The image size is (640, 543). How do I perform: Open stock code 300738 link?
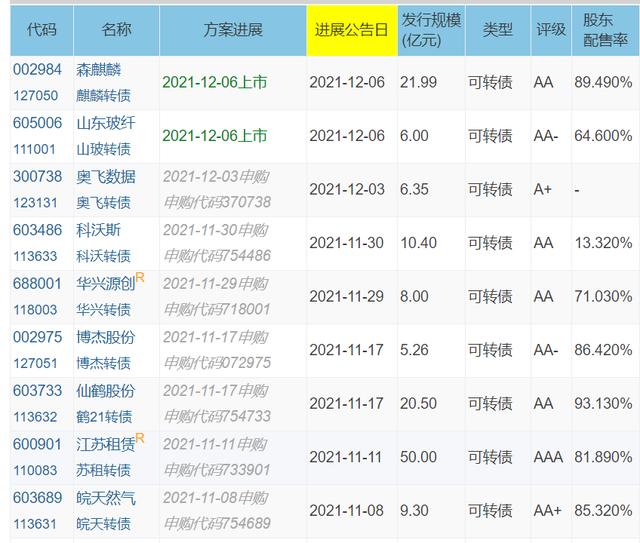point(37,176)
